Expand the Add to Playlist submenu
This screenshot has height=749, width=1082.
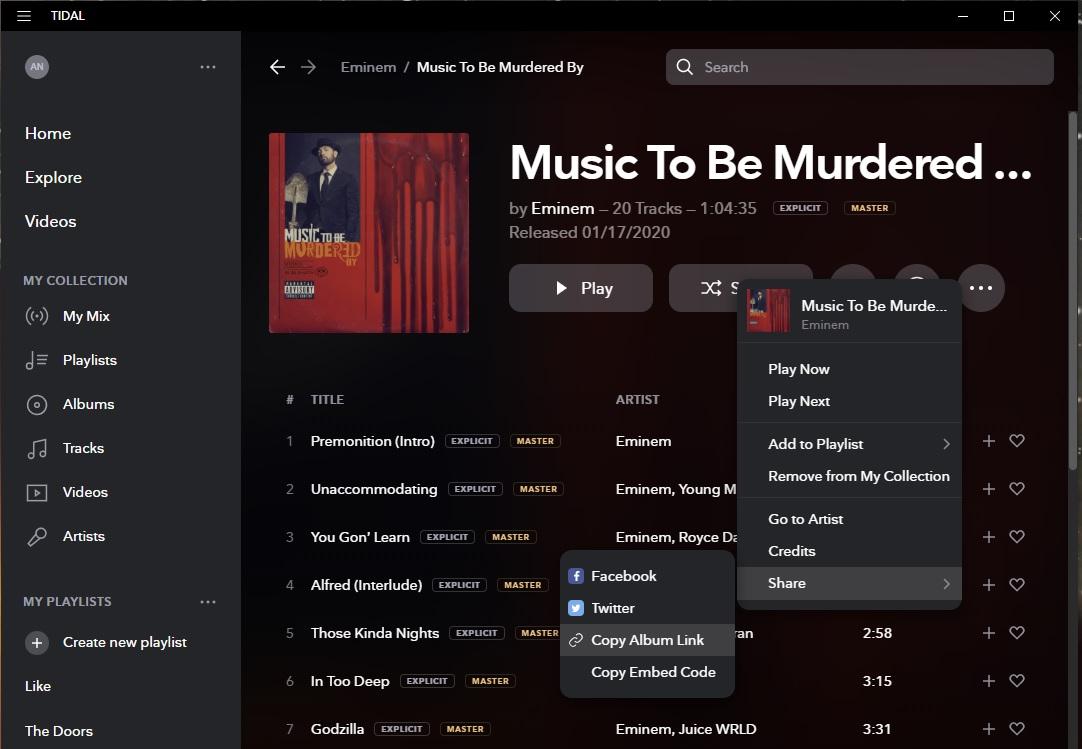click(x=858, y=444)
